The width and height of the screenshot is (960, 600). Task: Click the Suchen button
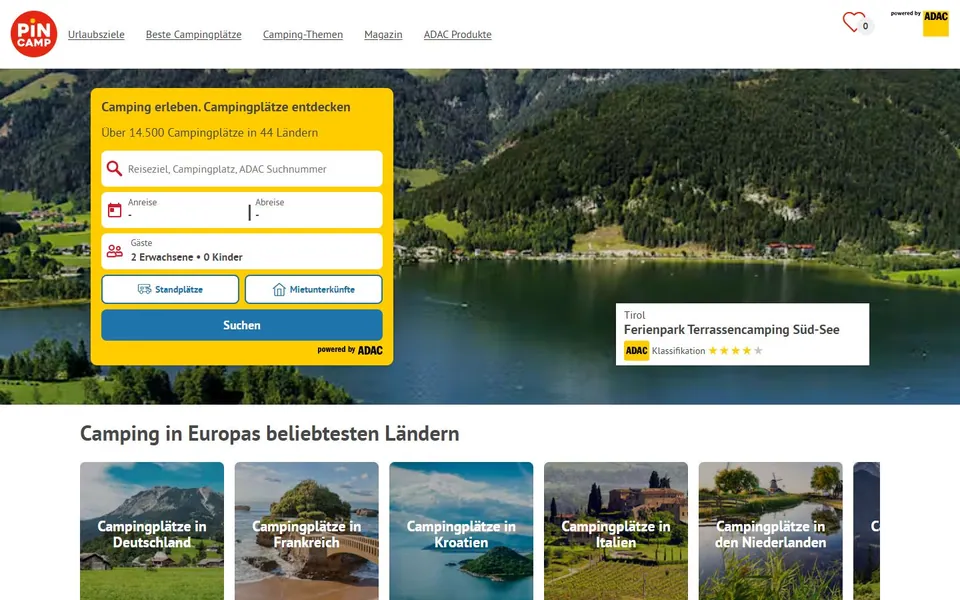click(x=242, y=325)
